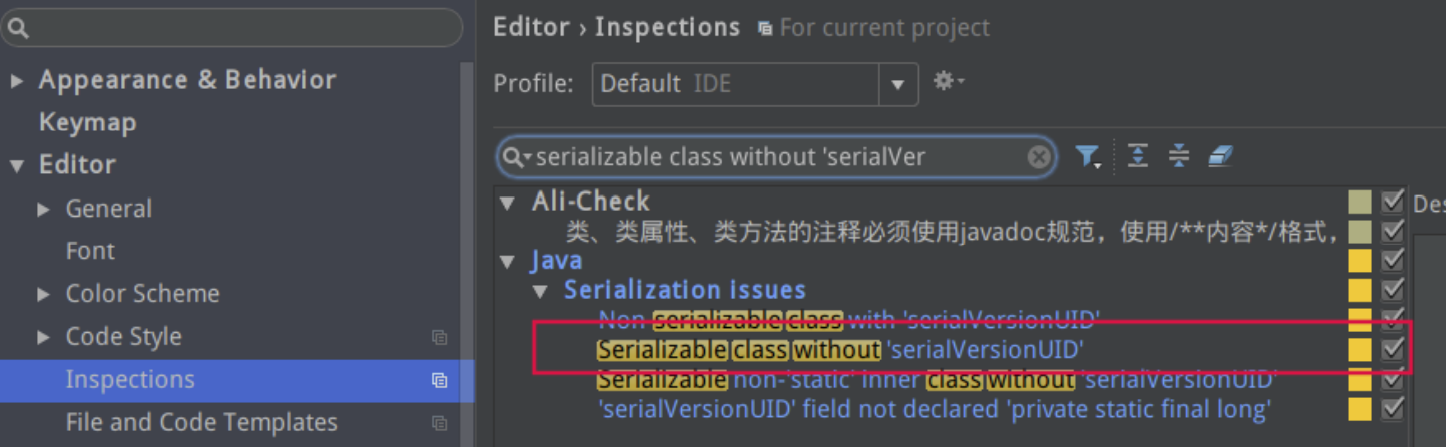Clear the inspection search field text

pyautogui.click(x=1039, y=157)
